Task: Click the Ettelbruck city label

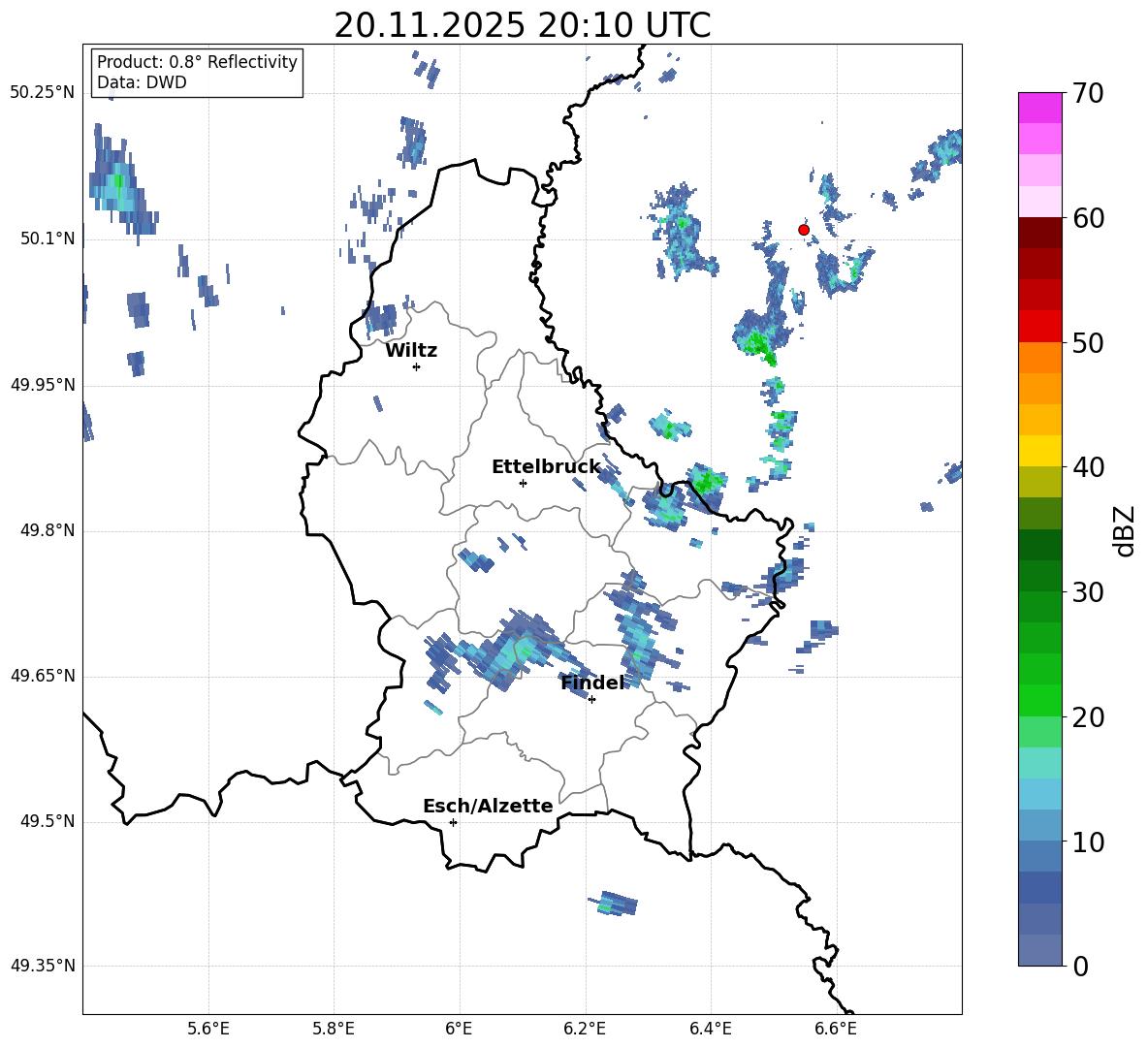Action: (546, 467)
